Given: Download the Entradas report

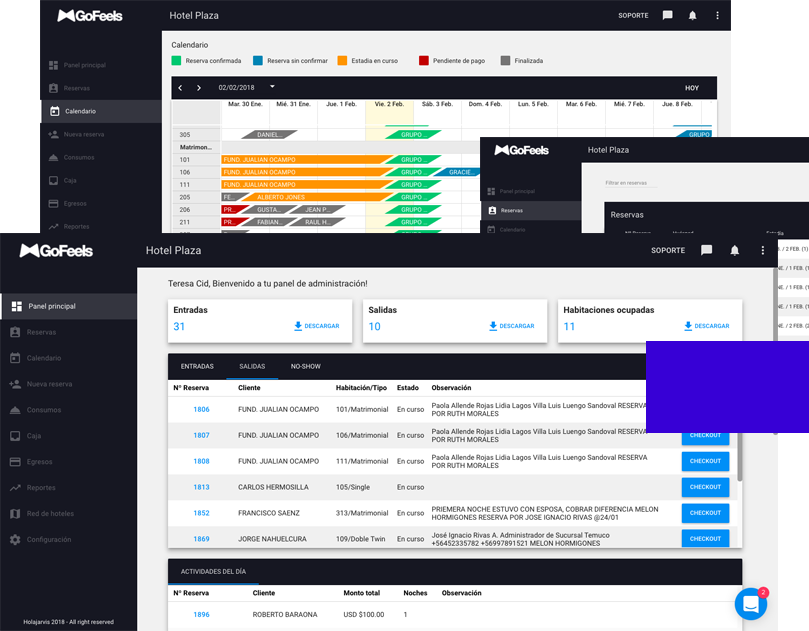Looking at the screenshot, I should tap(317, 326).
